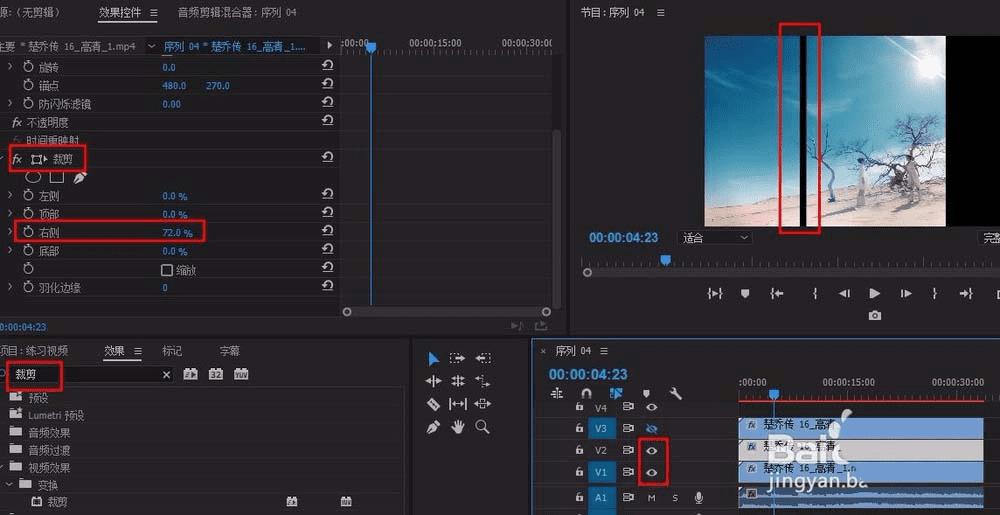Select the Selection arrow tool
1000x515 pixels.
tap(433, 358)
